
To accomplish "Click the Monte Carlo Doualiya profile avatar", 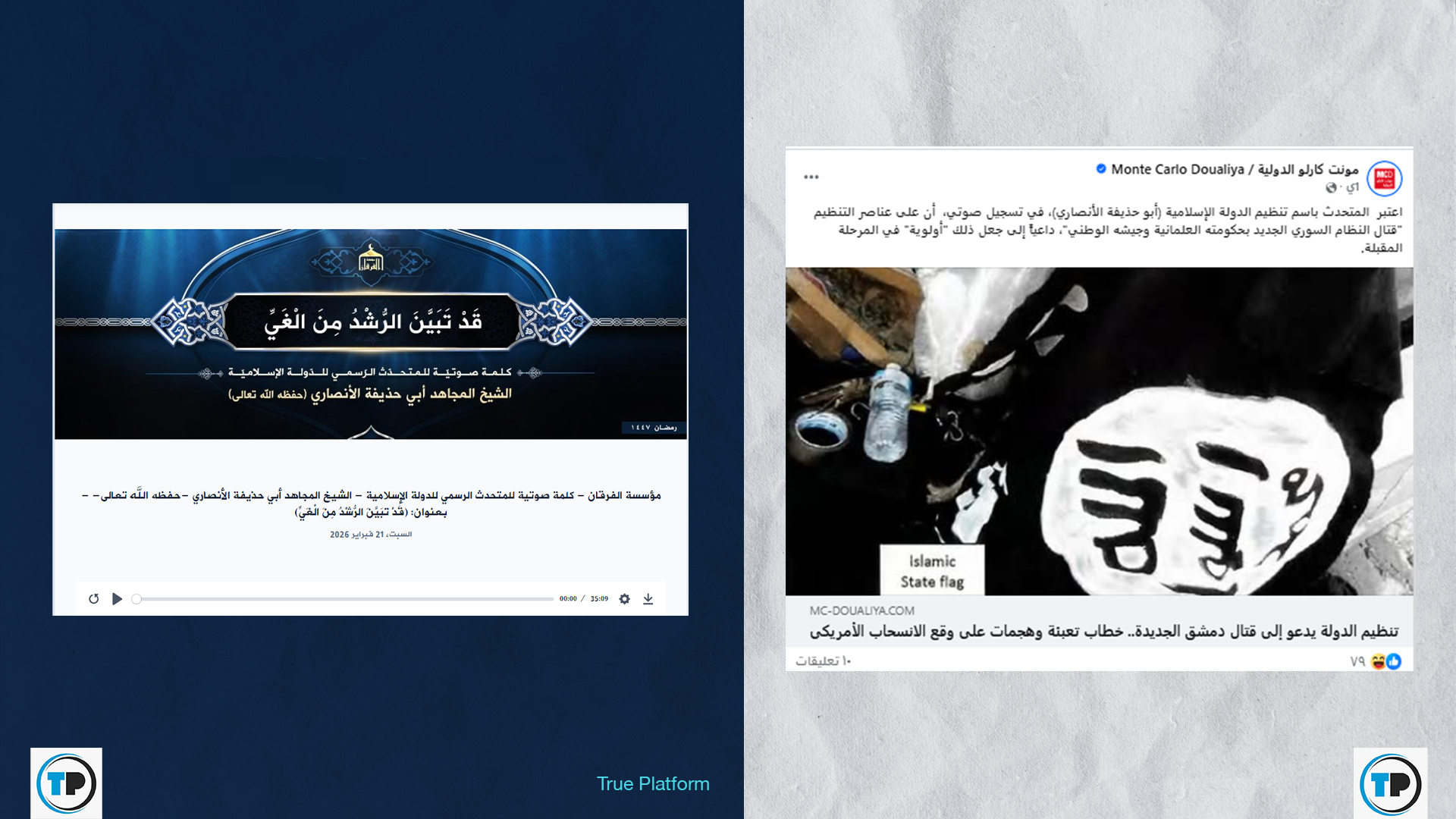I will coord(1384,179).
